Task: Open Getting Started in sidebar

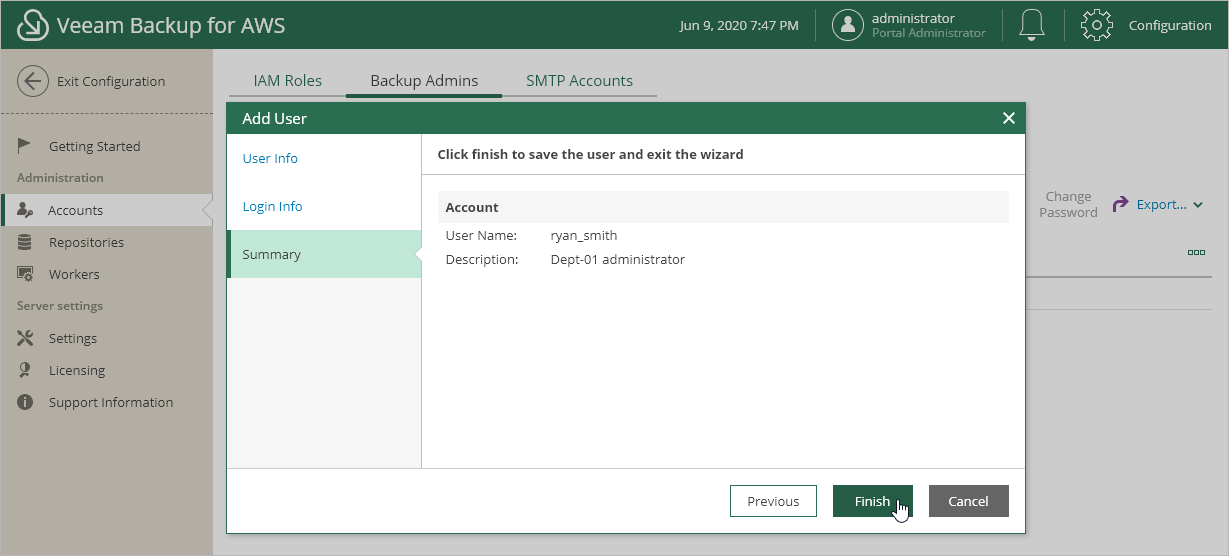Action: (x=94, y=146)
